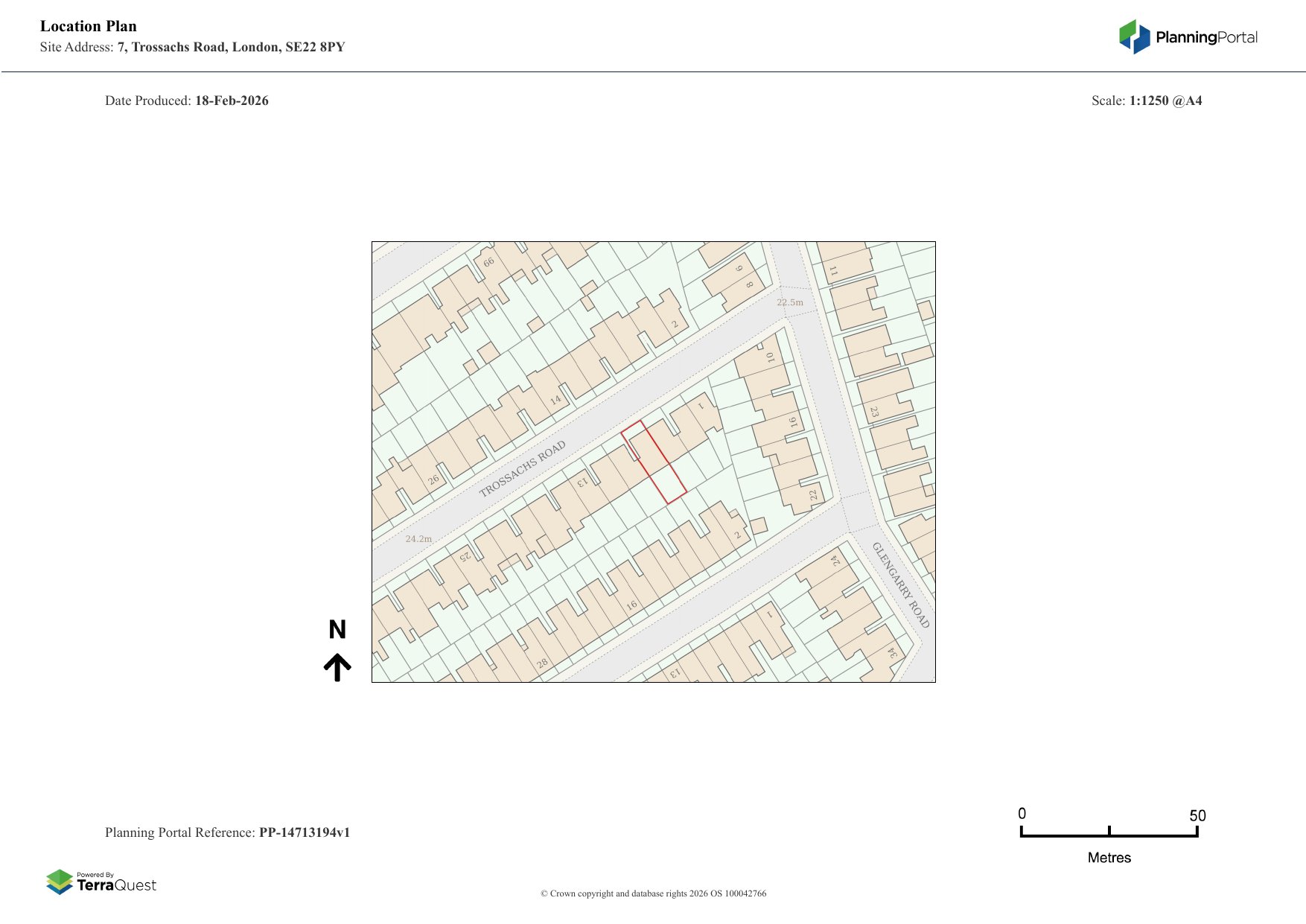The image size is (1306, 924).
Task: Select building number 14 on Trossachs Road
Action: click(x=555, y=400)
